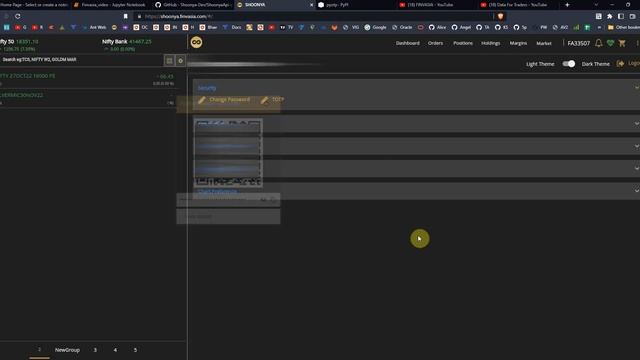Viewport: 640px width, 360px height.
Task: Open the Orders menu
Action: point(435,43)
